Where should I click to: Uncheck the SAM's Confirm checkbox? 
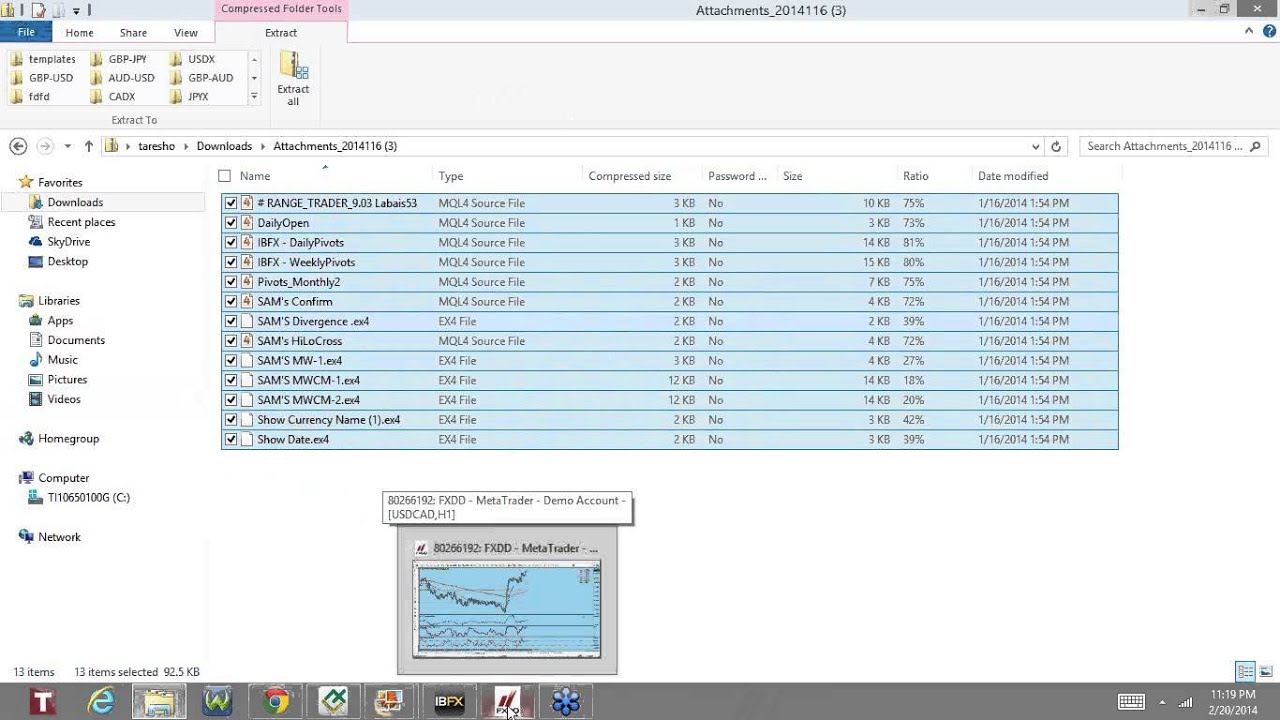pos(231,301)
